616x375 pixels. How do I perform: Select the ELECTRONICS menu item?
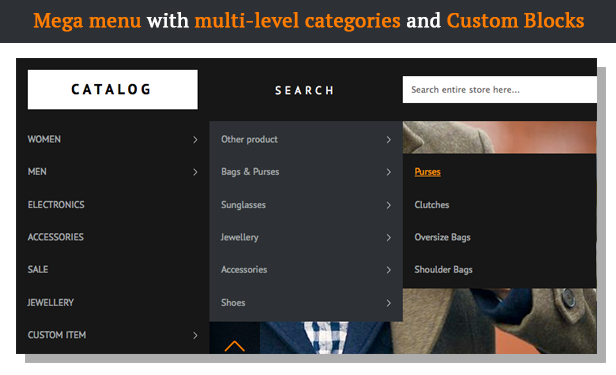pos(56,205)
